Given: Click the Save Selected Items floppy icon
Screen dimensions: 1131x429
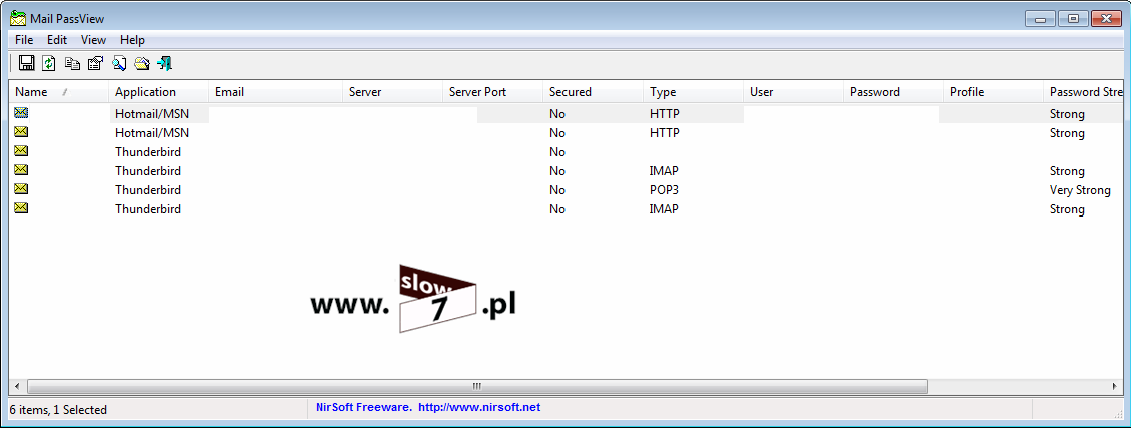Looking at the screenshot, I should 27,63.
